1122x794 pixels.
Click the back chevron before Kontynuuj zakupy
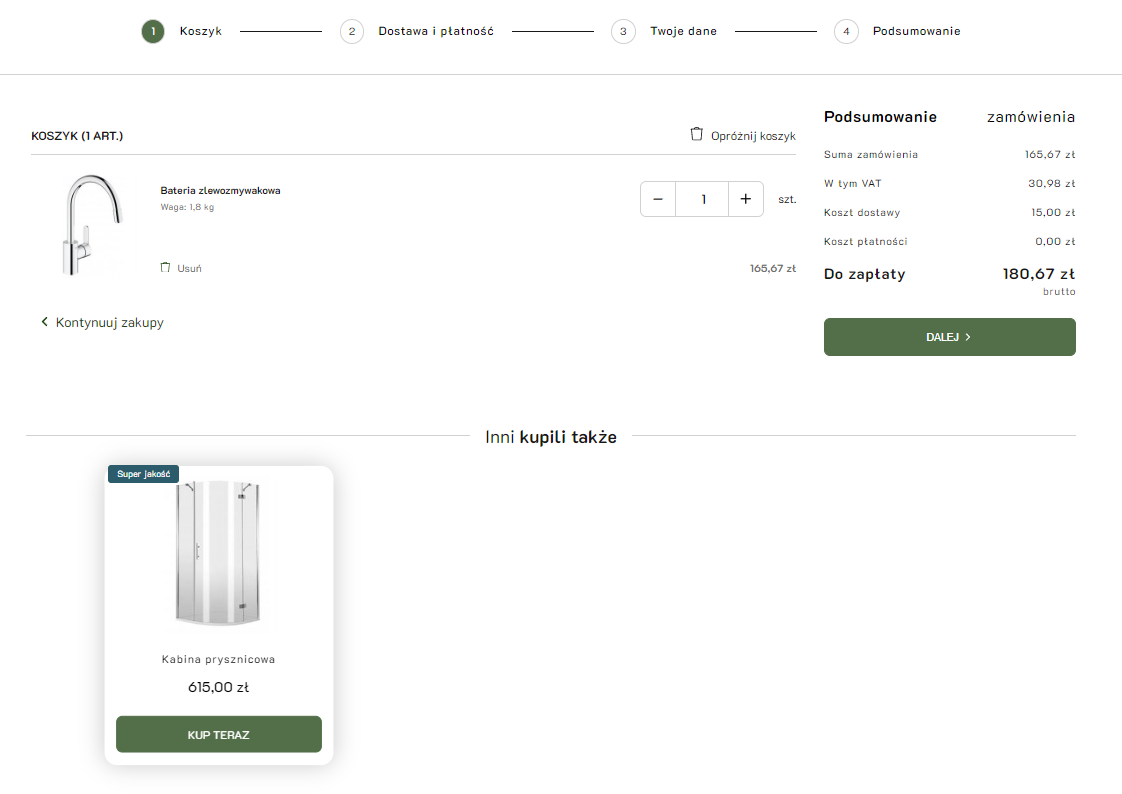click(44, 322)
